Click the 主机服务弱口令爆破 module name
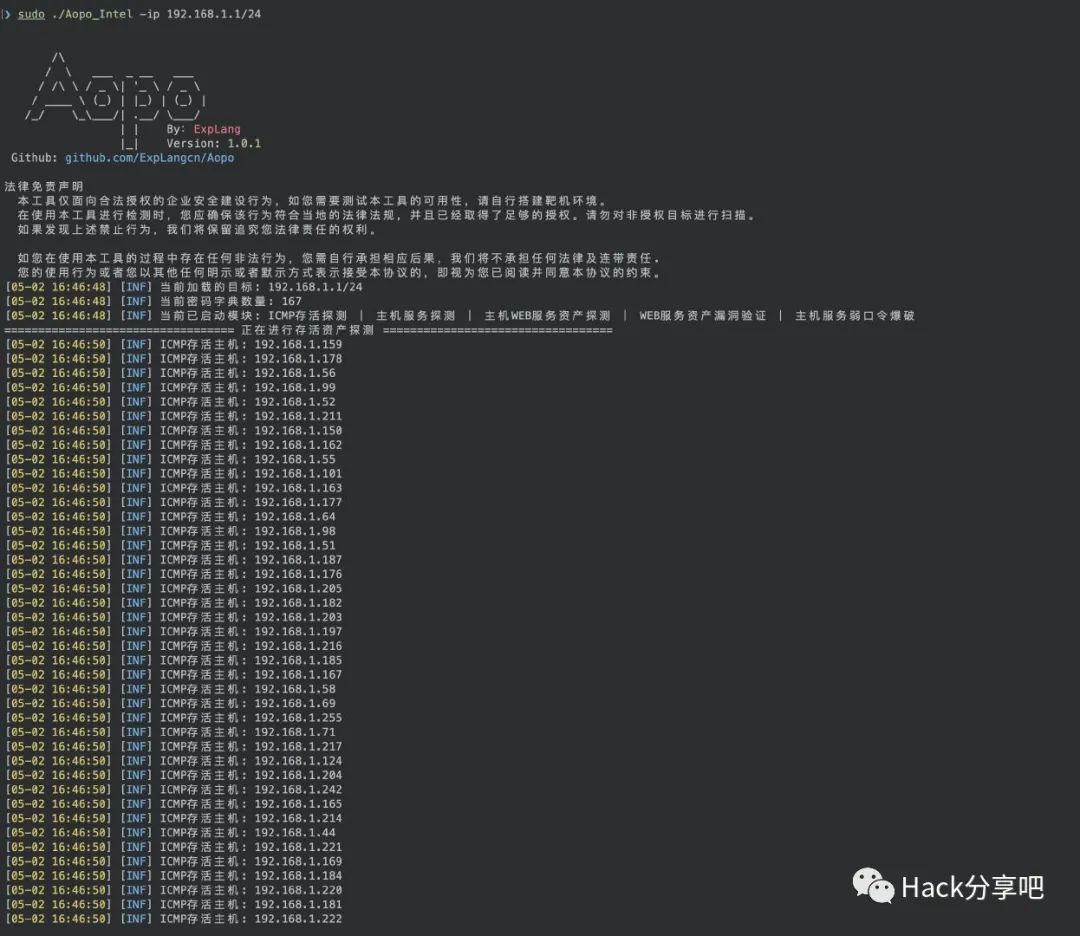 855,316
